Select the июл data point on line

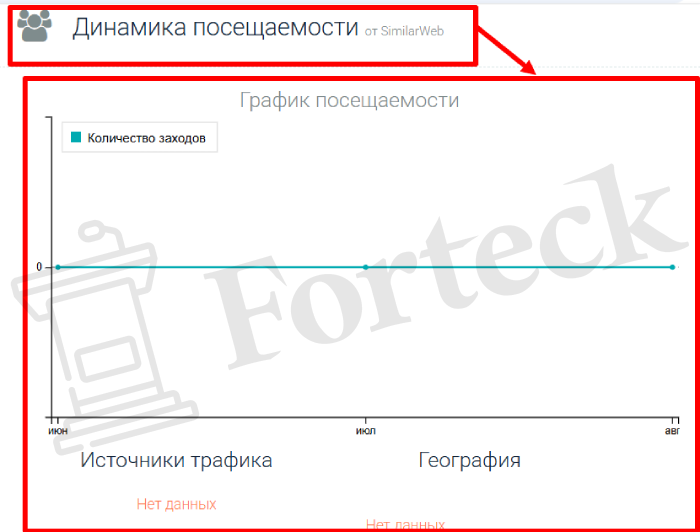366,267
